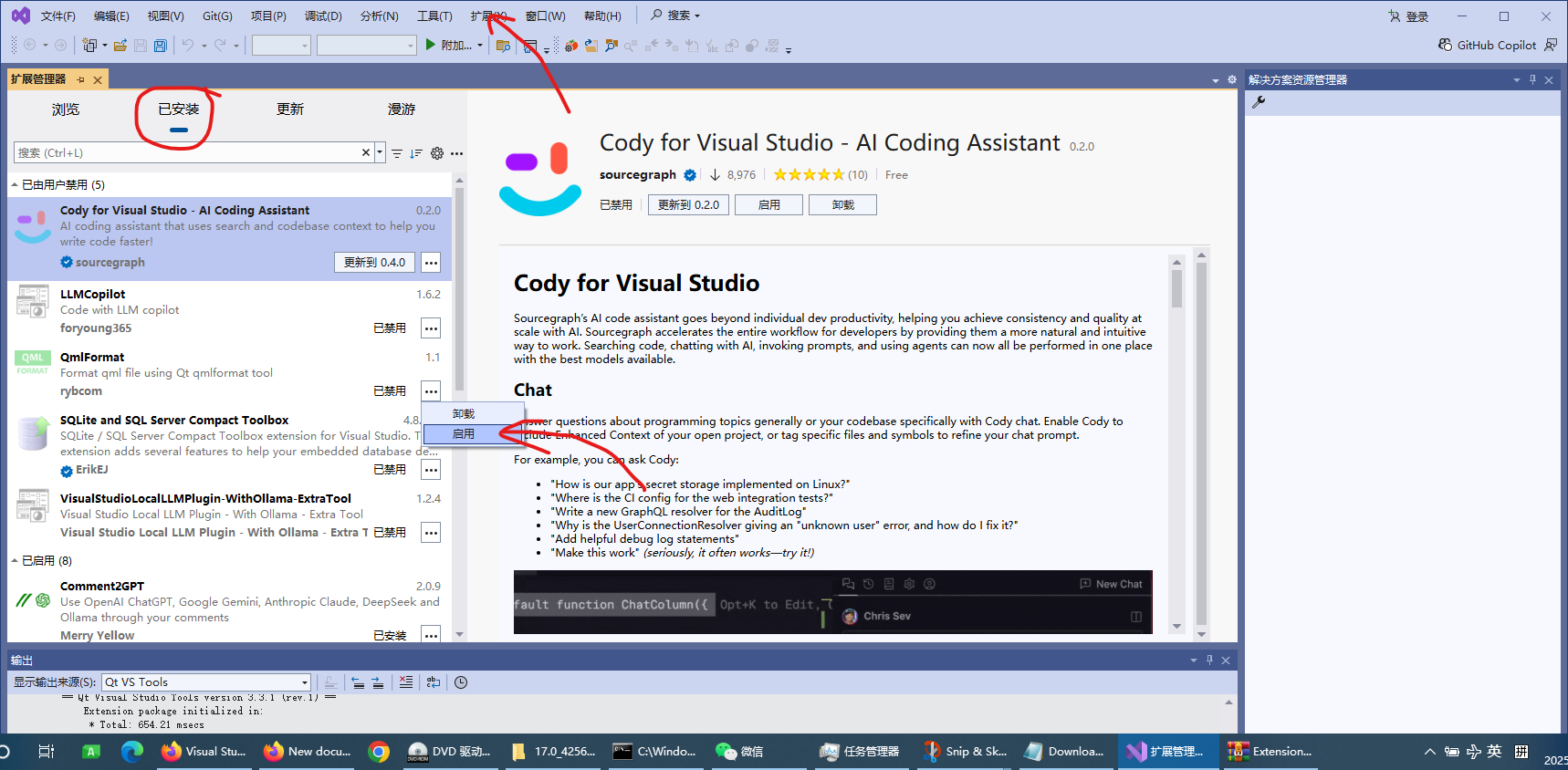
Task: Click Uninstall (卸载) button in Cody details header
Action: [x=842, y=205]
